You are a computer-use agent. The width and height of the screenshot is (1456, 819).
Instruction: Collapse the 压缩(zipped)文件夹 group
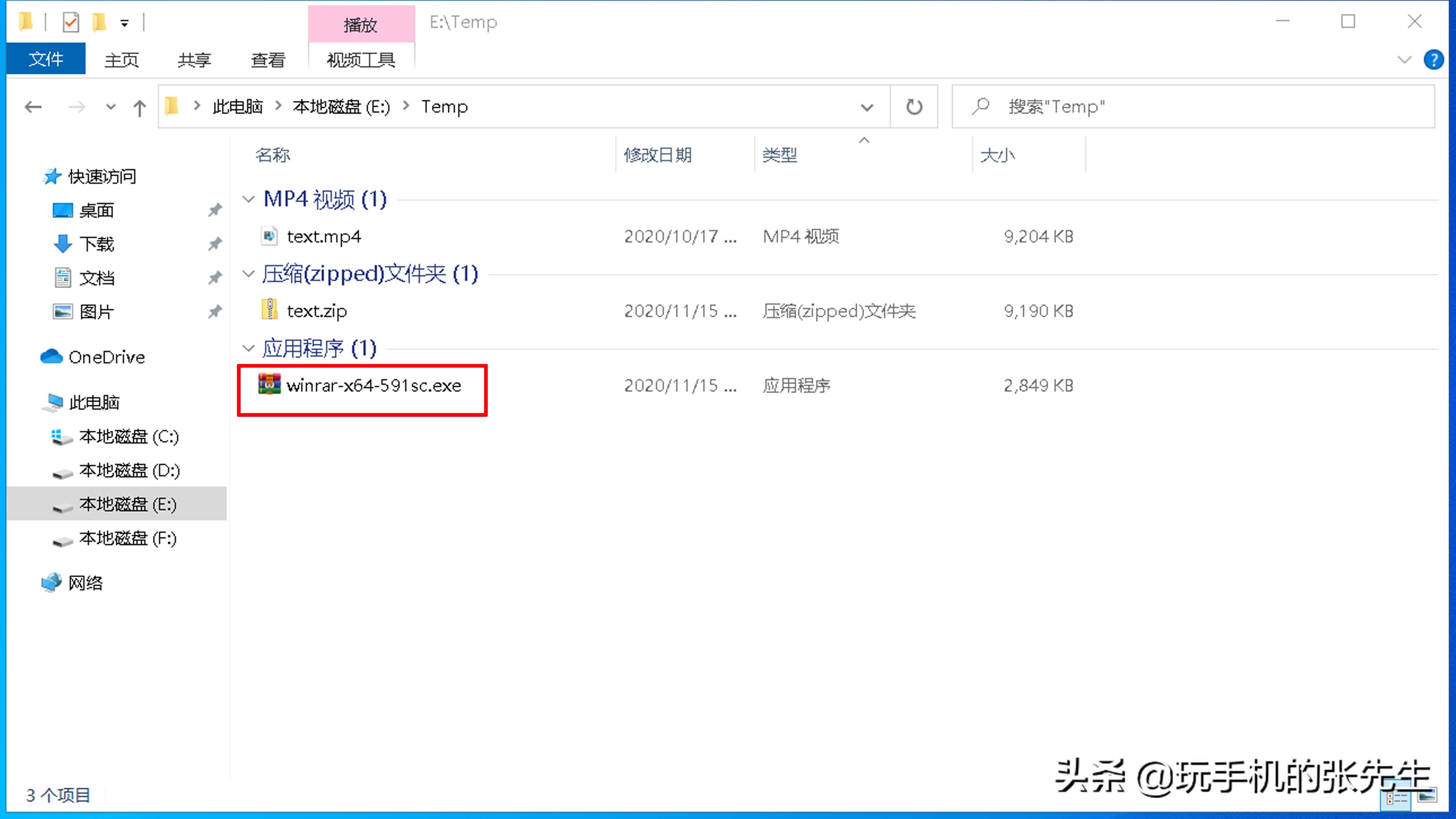pyautogui.click(x=247, y=273)
